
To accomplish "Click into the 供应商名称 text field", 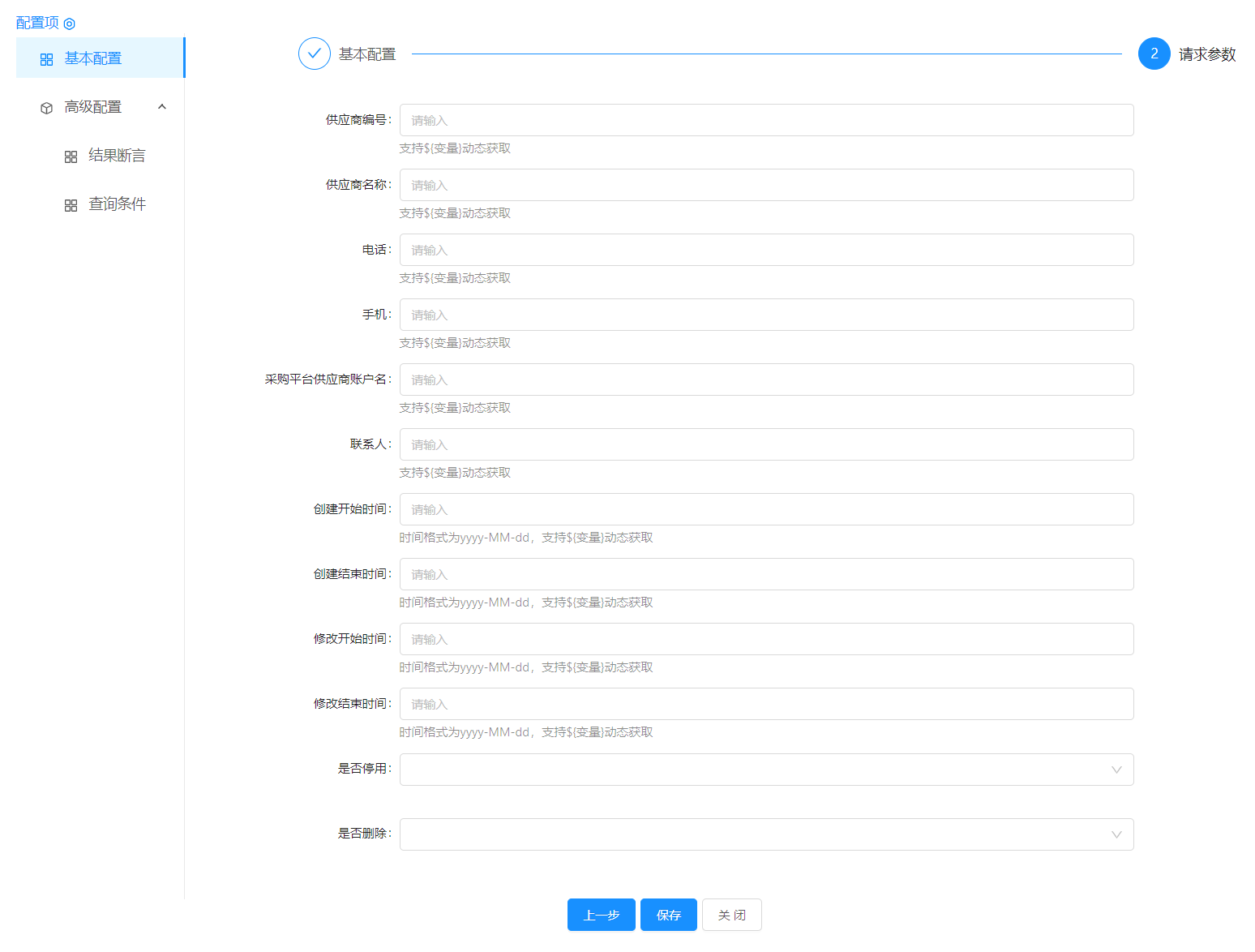I will coord(766,185).
